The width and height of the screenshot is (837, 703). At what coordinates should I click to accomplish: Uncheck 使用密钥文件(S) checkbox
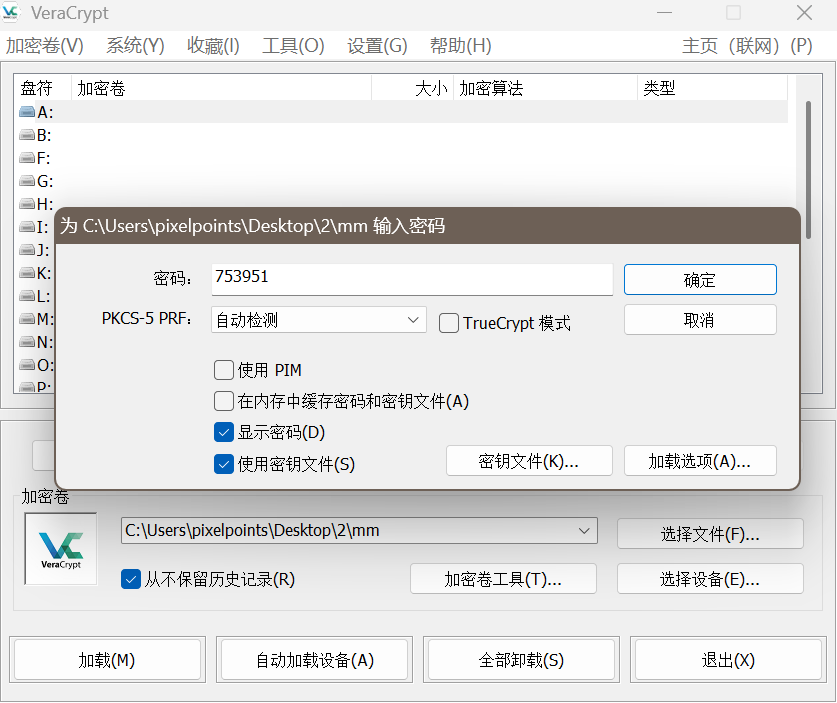(224, 464)
